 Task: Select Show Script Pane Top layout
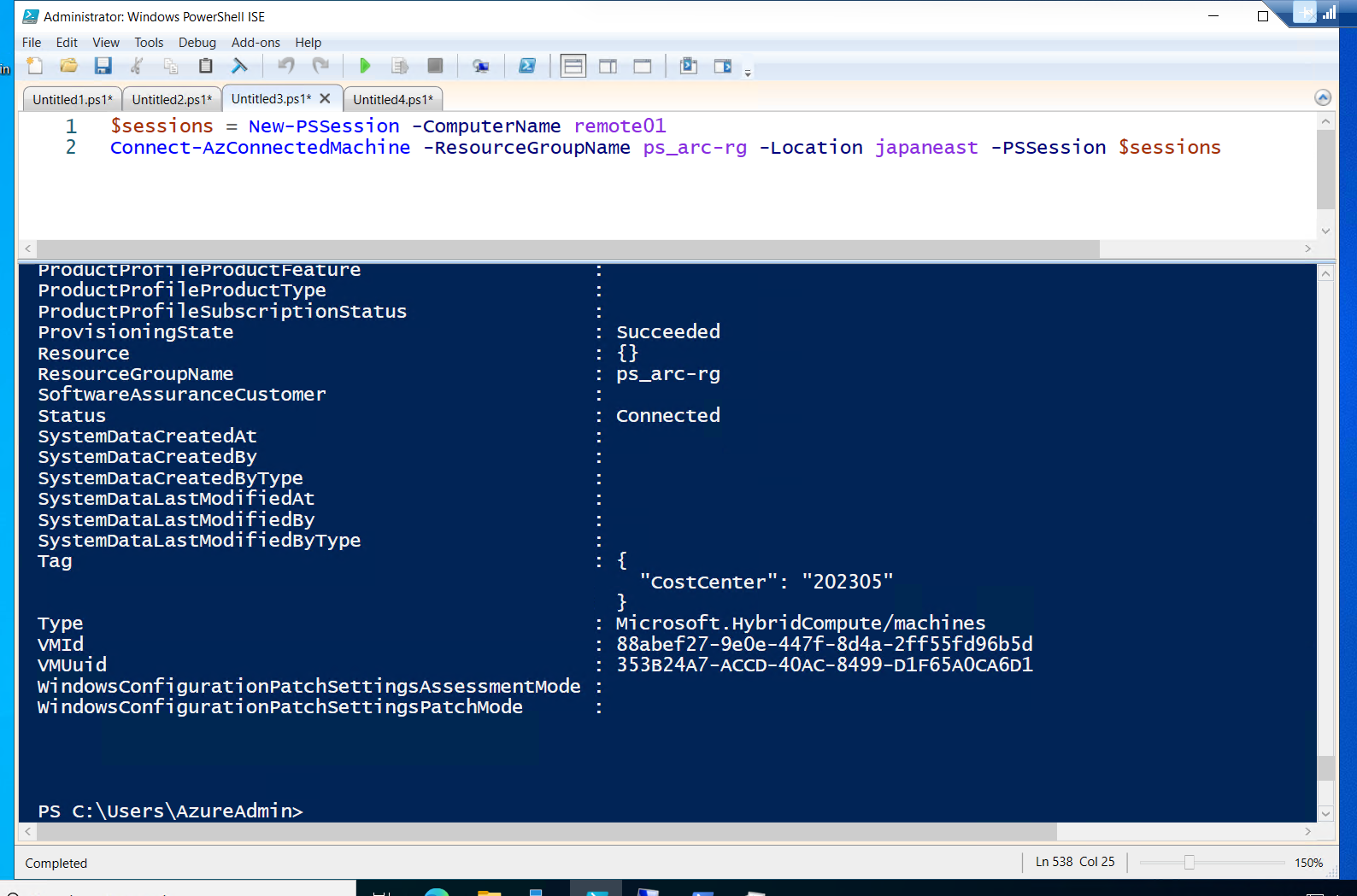pos(573,66)
